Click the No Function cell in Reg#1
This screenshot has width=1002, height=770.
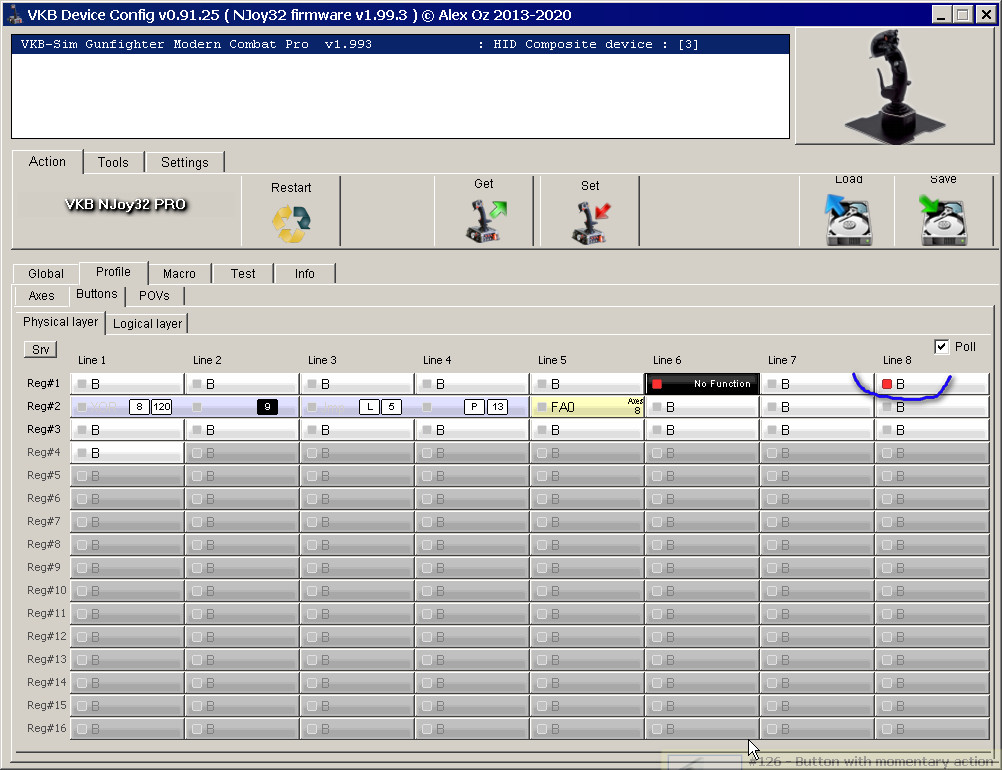coord(702,383)
